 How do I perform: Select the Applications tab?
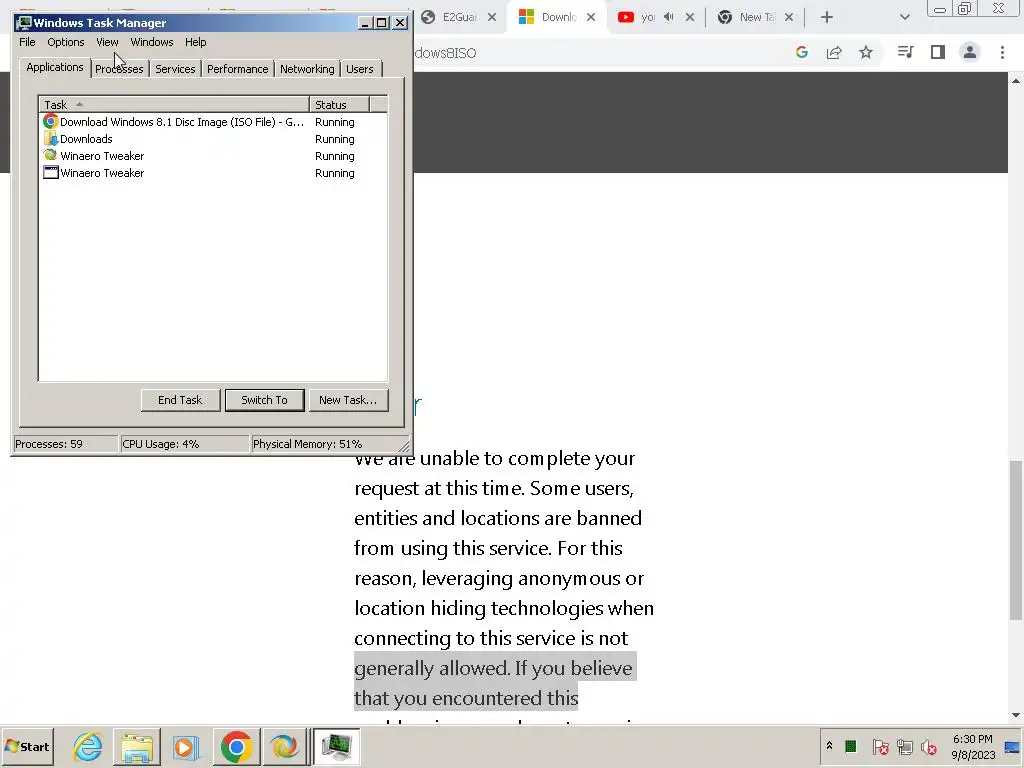pyautogui.click(x=55, y=67)
